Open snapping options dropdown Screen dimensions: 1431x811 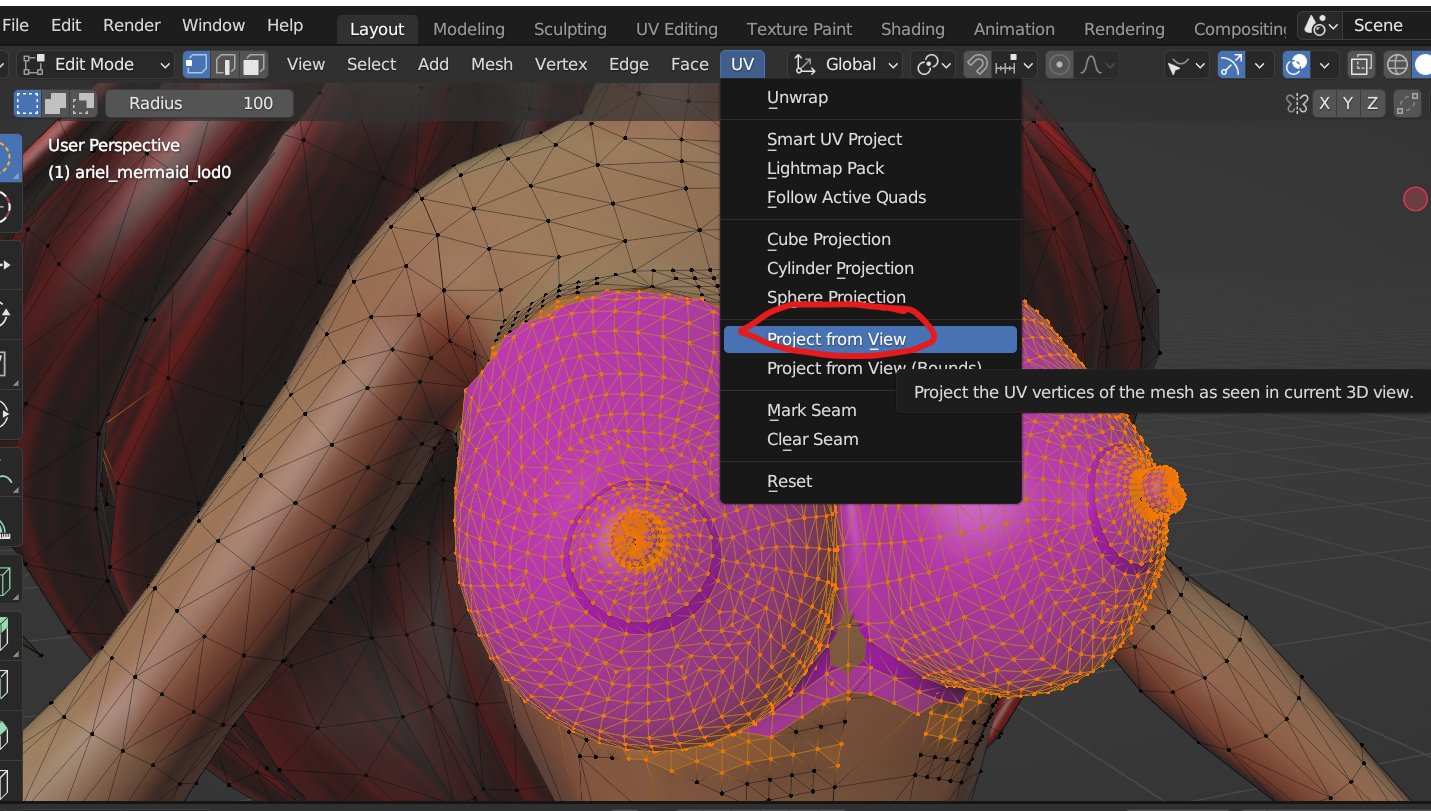[1016, 65]
